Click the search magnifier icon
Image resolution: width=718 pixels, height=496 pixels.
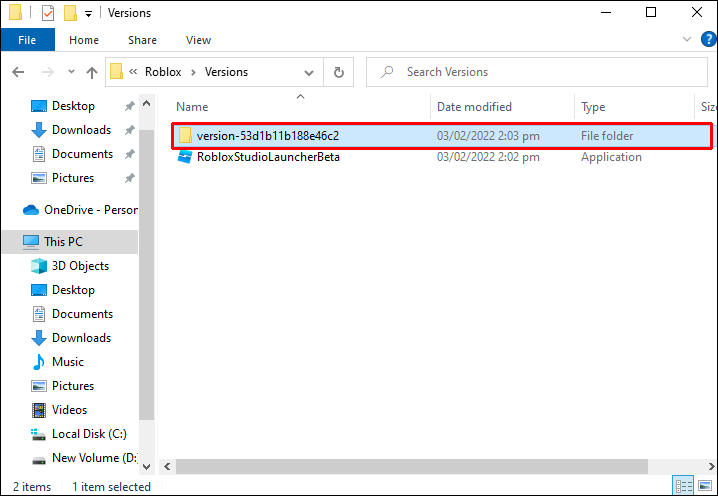coord(387,72)
